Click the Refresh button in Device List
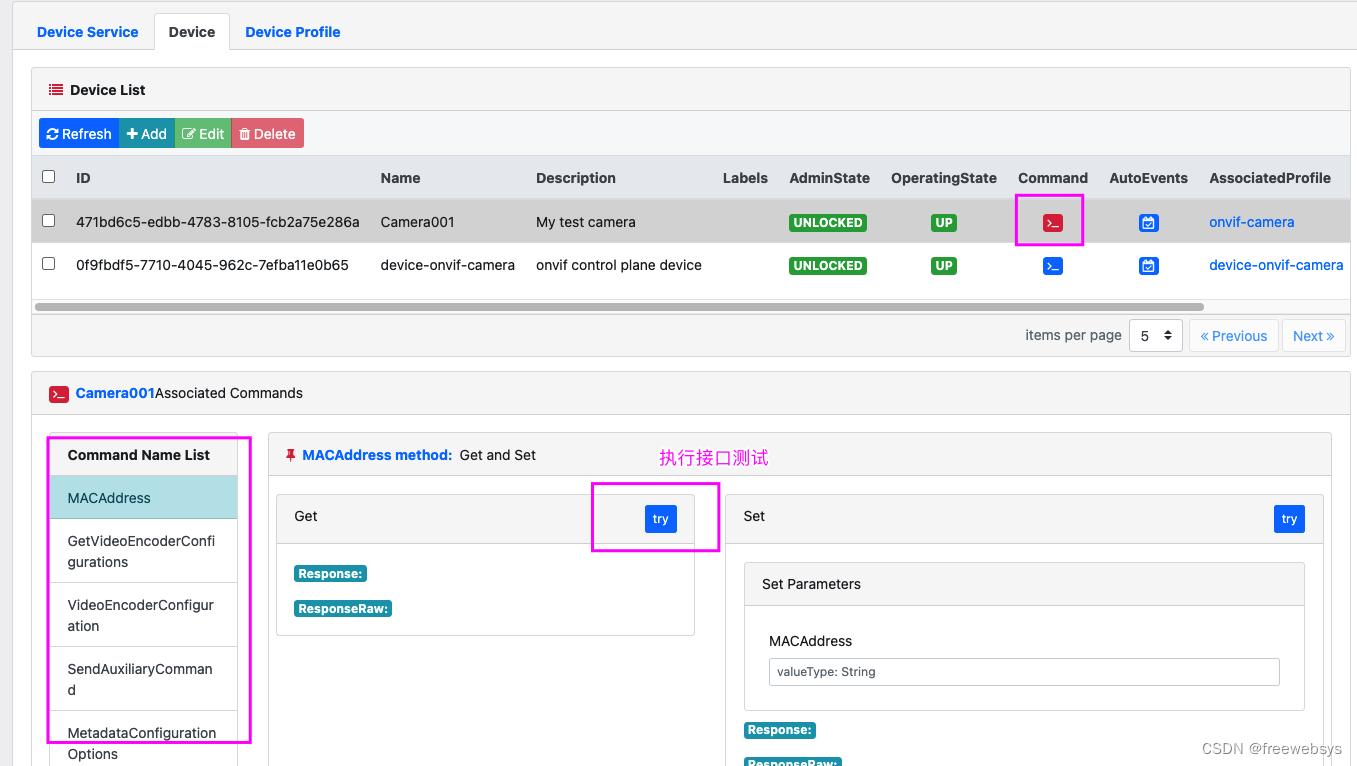The width and height of the screenshot is (1357, 766). pyautogui.click(x=79, y=134)
